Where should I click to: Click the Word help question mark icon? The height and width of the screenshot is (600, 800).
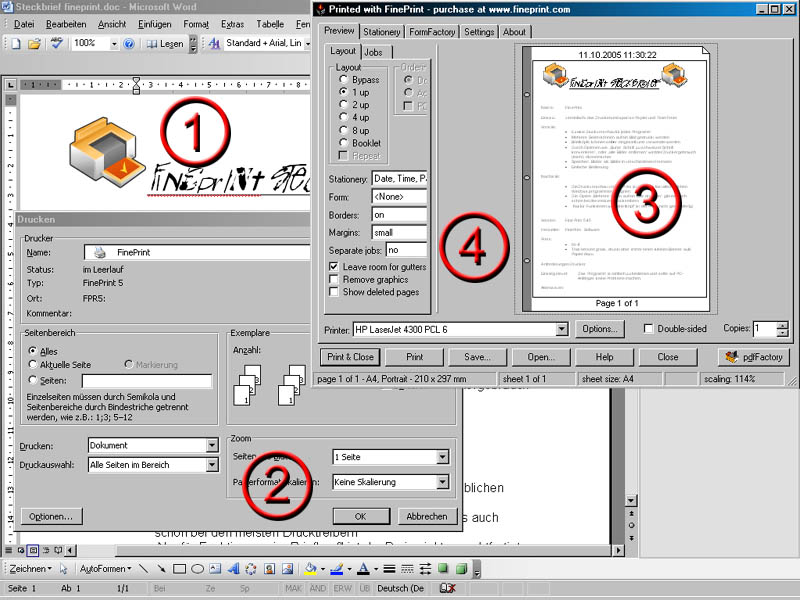128,44
